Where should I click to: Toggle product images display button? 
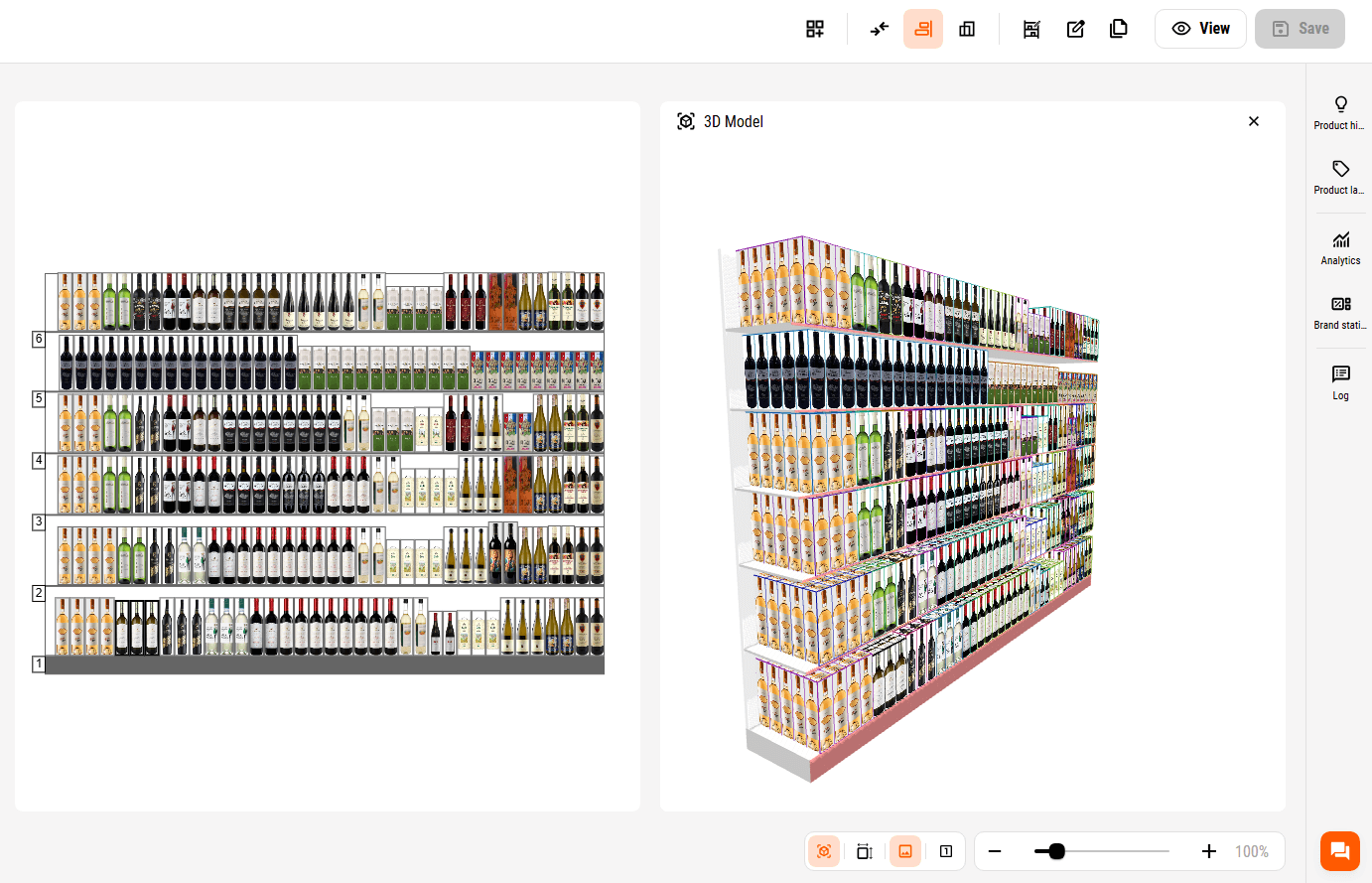(x=905, y=851)
